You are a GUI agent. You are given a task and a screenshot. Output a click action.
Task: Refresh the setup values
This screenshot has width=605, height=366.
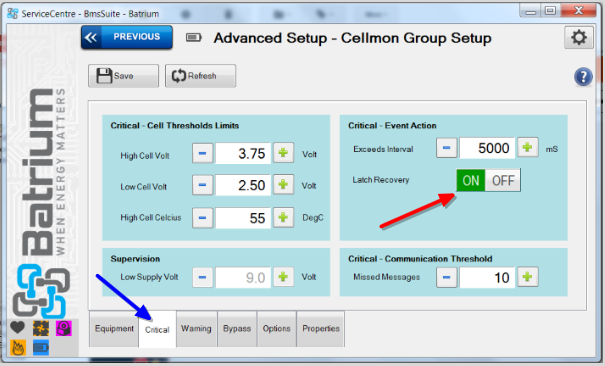click(200, 76)
